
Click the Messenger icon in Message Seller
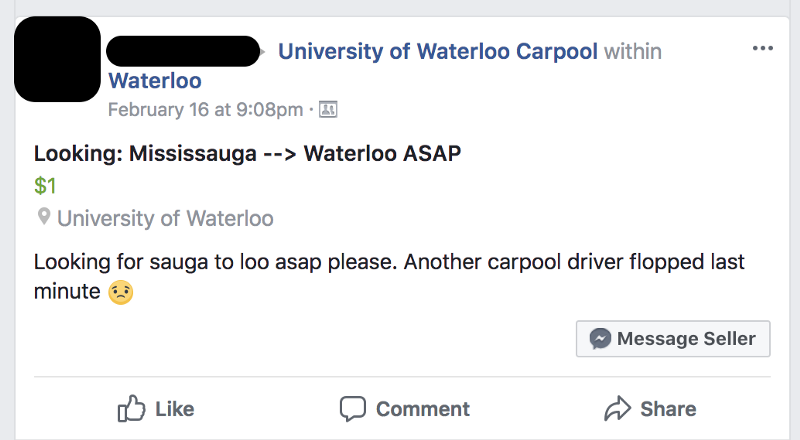[600, 338]
